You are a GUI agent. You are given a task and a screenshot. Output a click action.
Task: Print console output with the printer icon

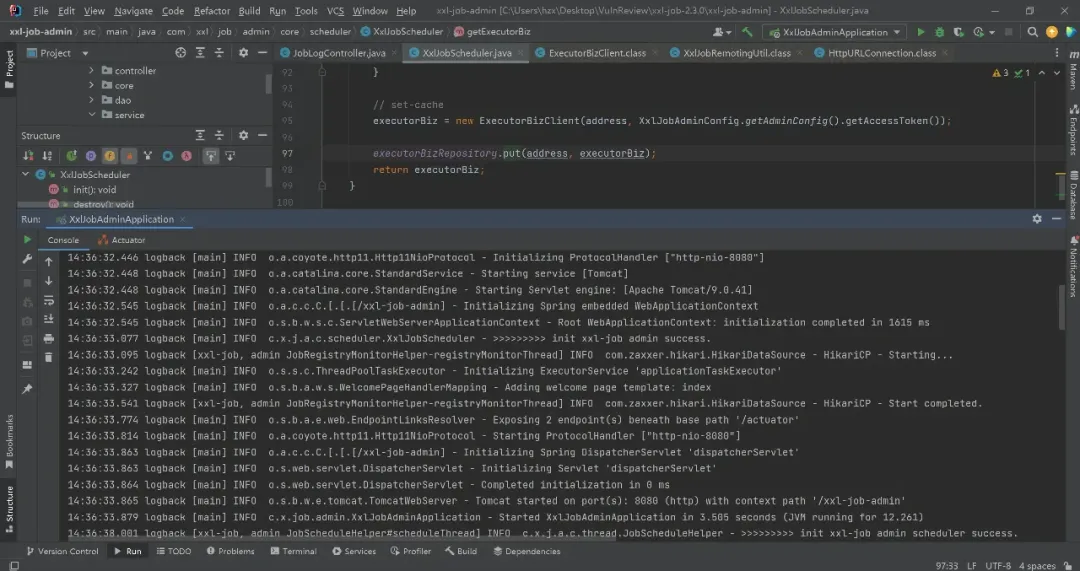click(49, 338)
